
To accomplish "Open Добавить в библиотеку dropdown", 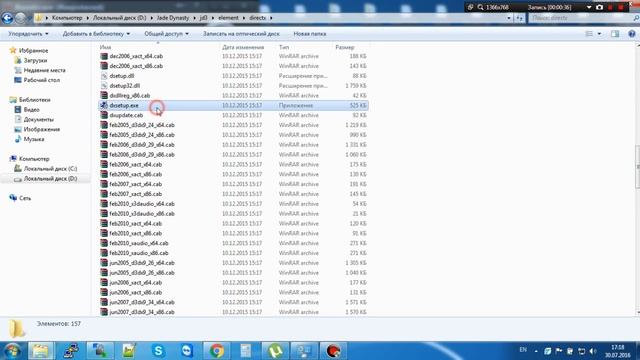I will pos(96,34).
